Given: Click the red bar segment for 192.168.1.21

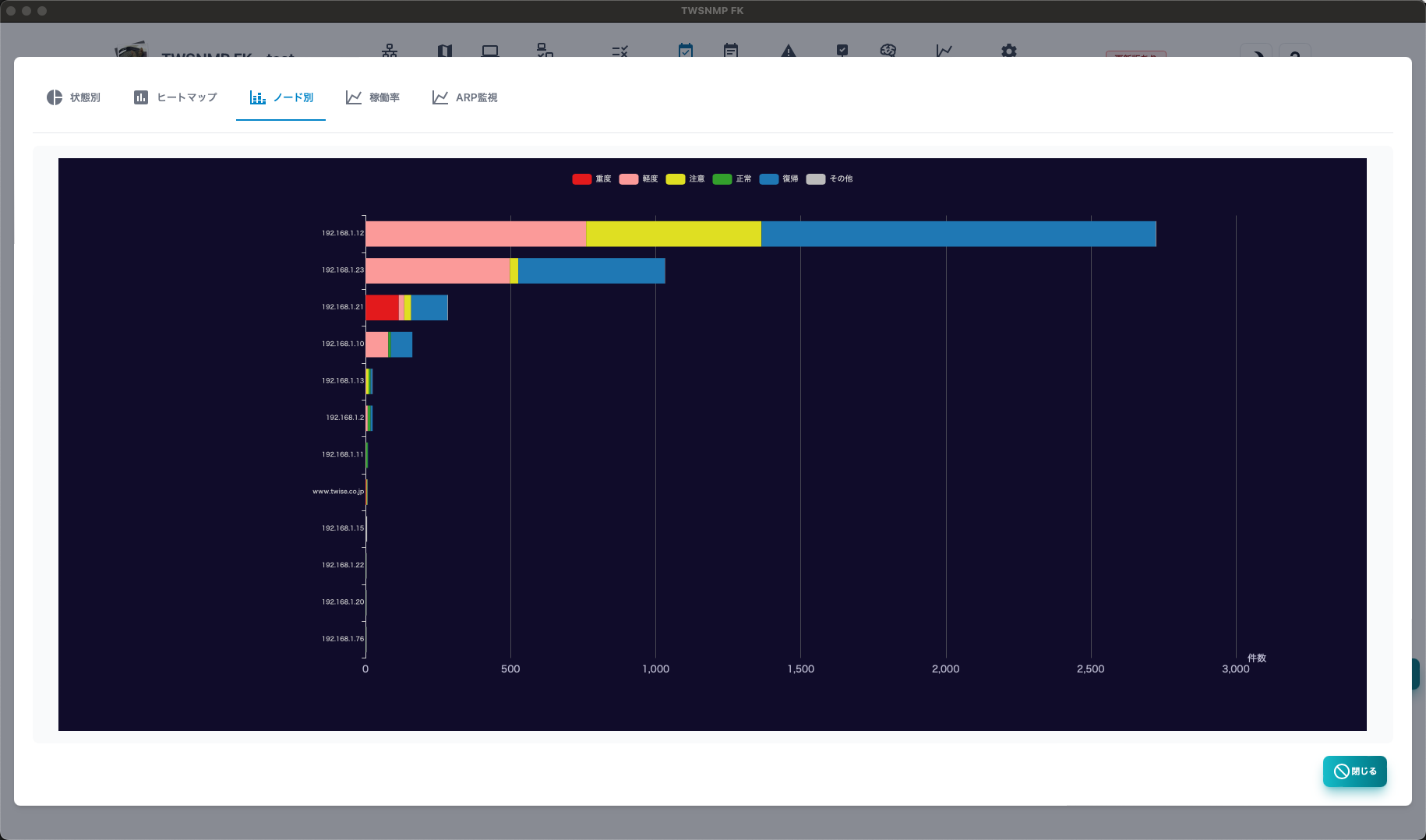Looking at the screenshot, I should [x=382, y=308].
